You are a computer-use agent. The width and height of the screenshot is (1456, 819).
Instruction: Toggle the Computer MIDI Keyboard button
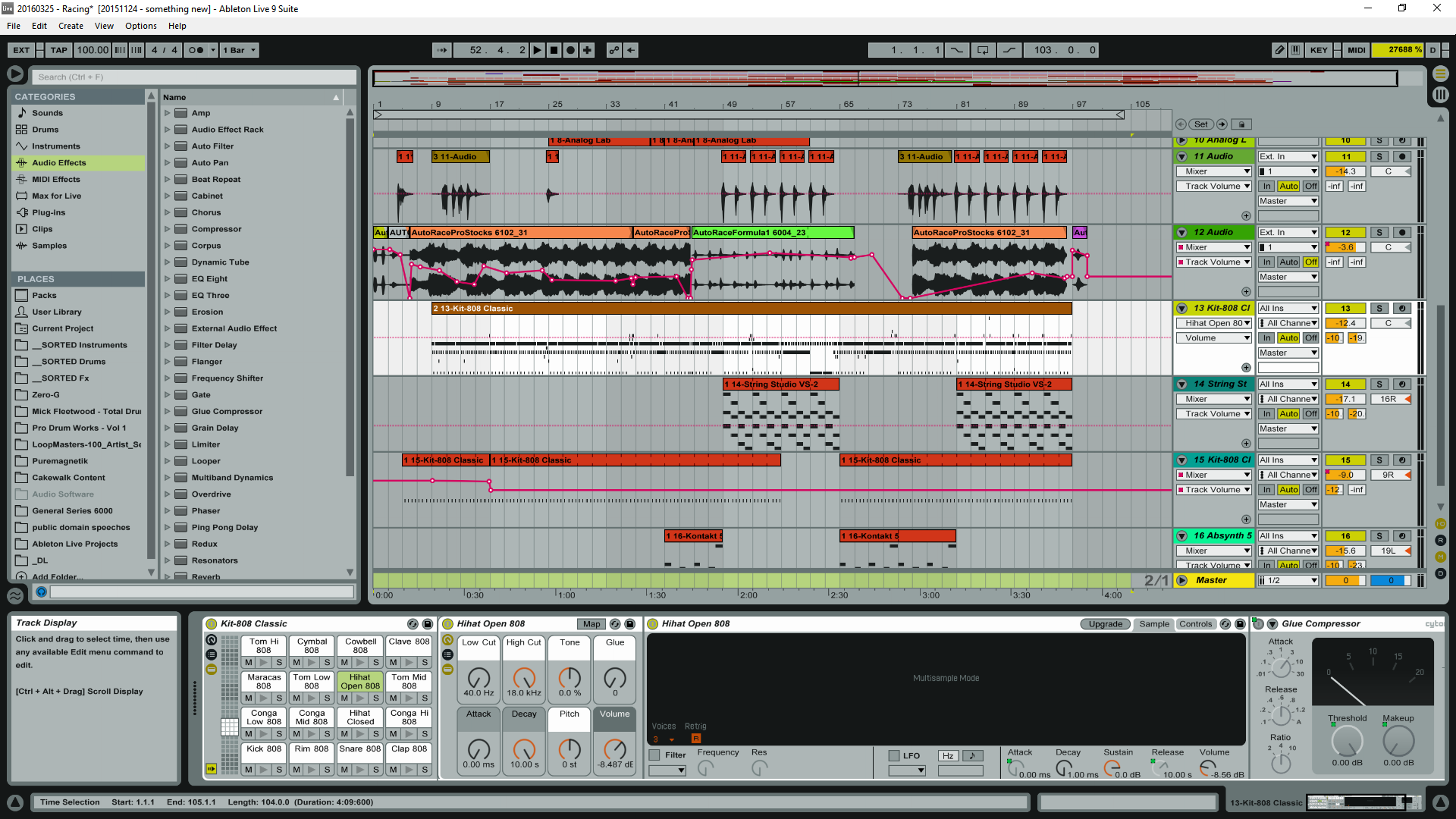(x=1296, y=50)
